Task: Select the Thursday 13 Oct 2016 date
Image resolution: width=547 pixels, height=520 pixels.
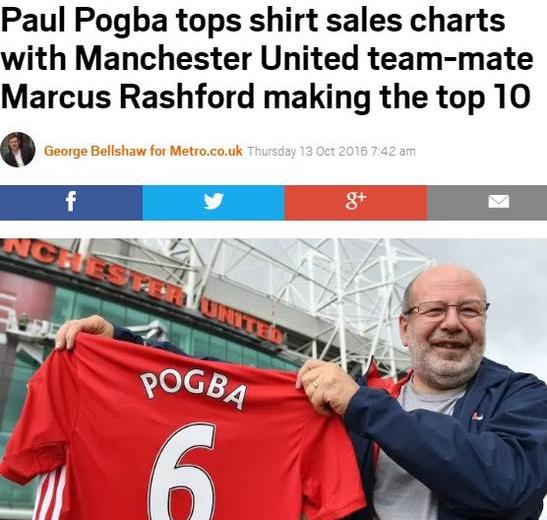Action: coord(307,151)
